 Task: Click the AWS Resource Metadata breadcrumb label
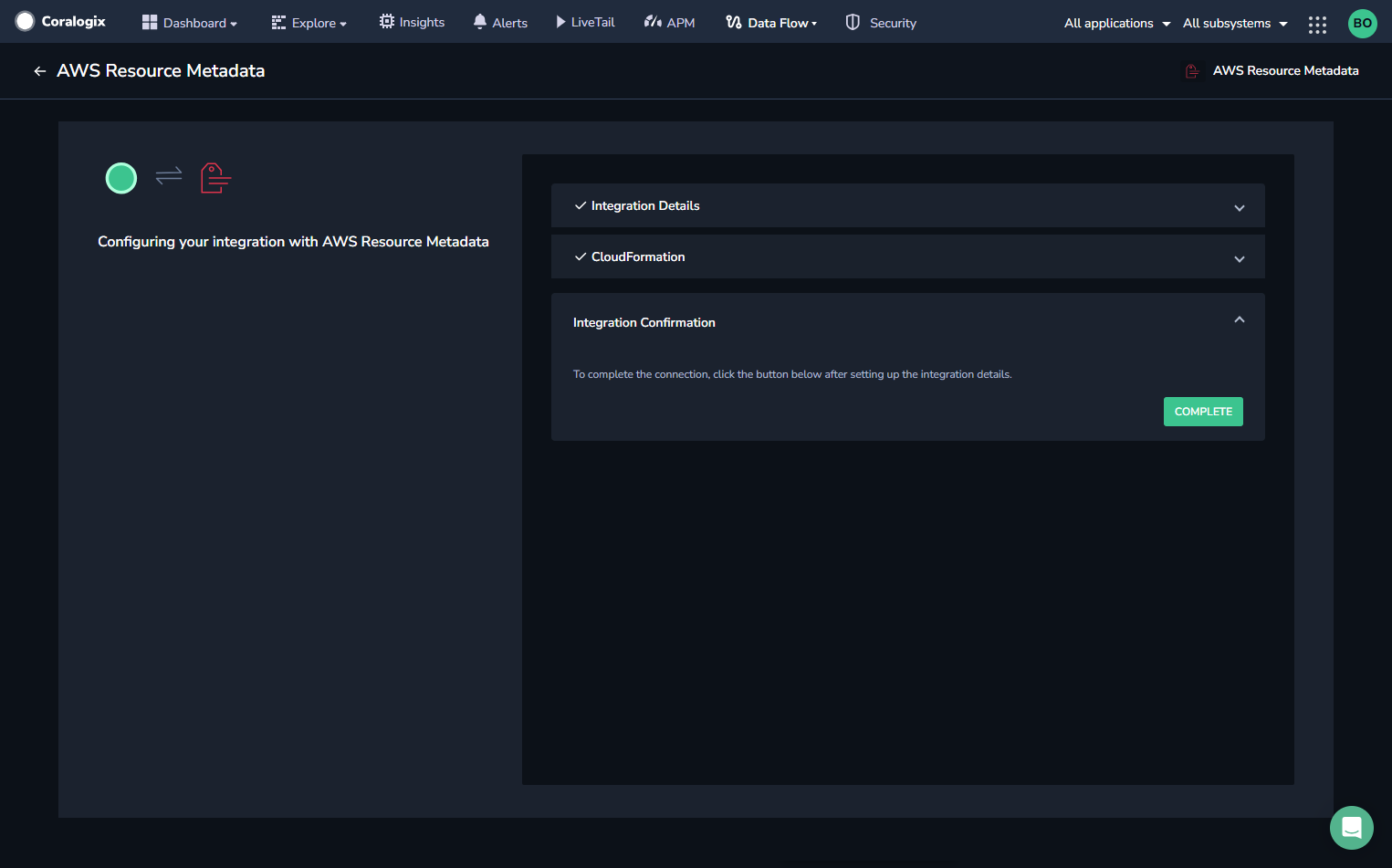pos(1285,70)
